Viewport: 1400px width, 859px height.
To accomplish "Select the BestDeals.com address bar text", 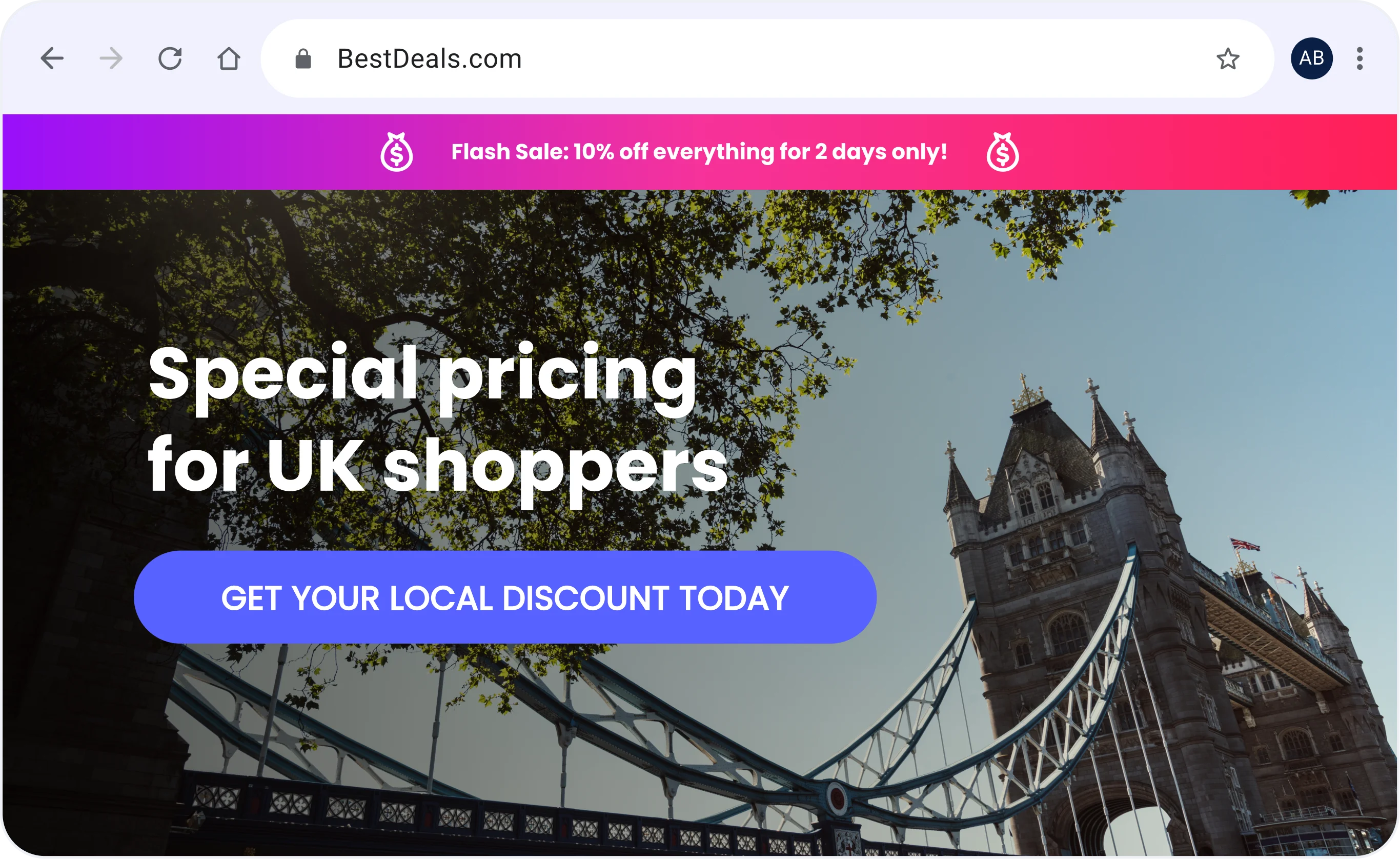I will 430,58.
